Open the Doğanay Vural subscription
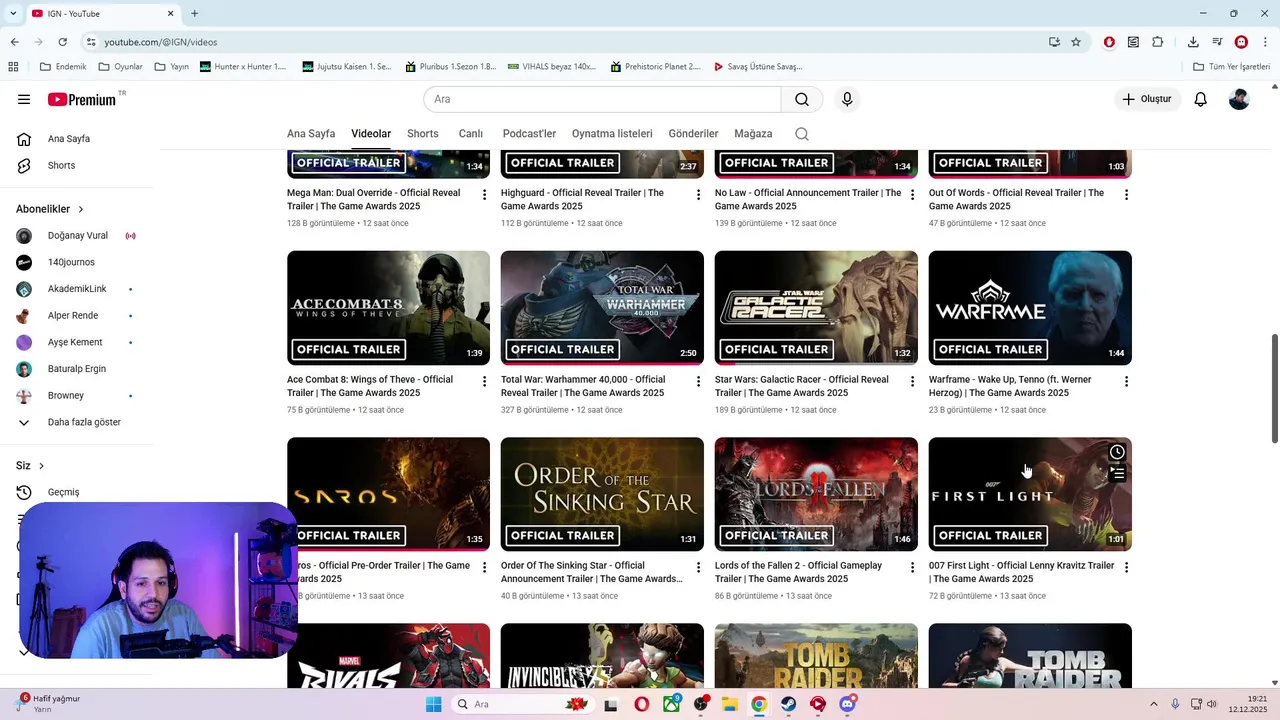 point(77,236)
